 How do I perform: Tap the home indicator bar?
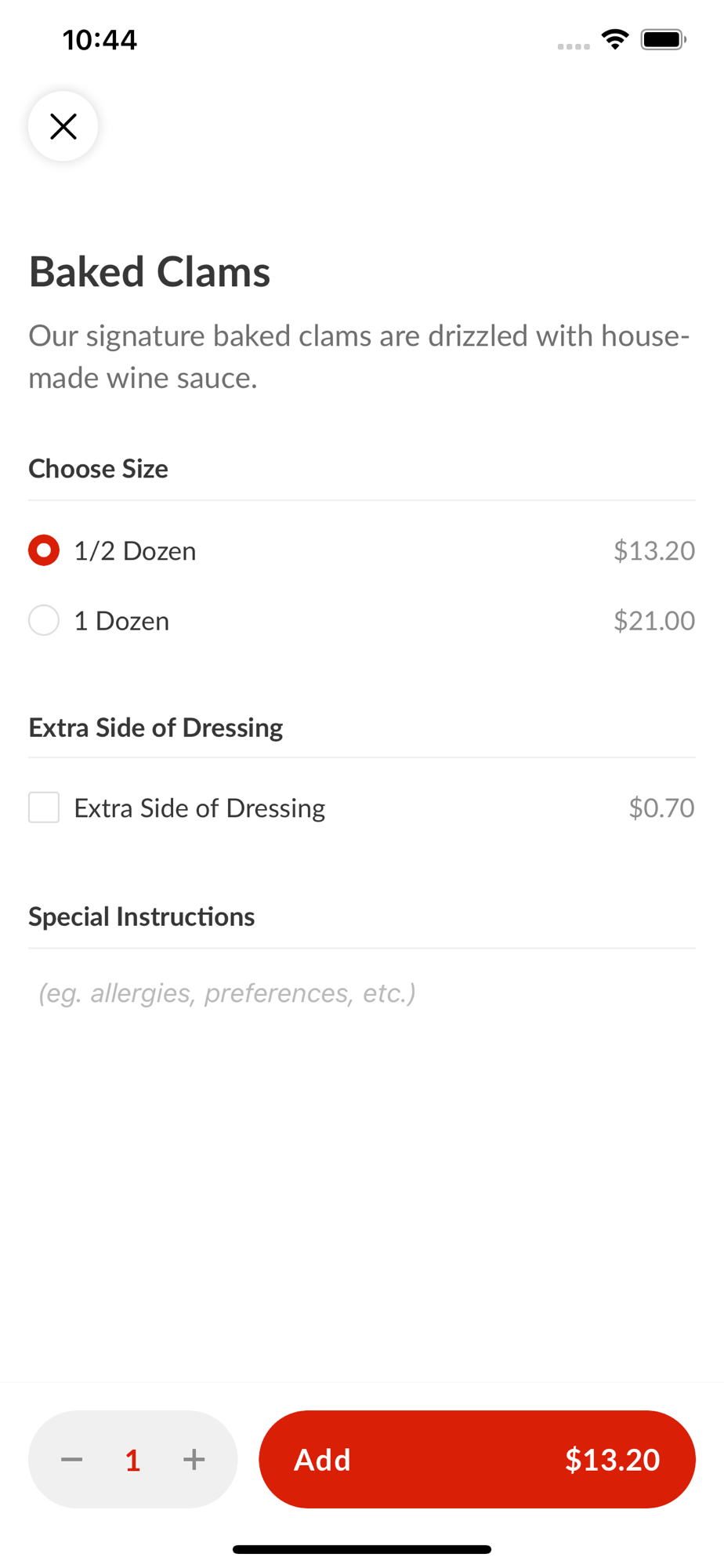362,1549
